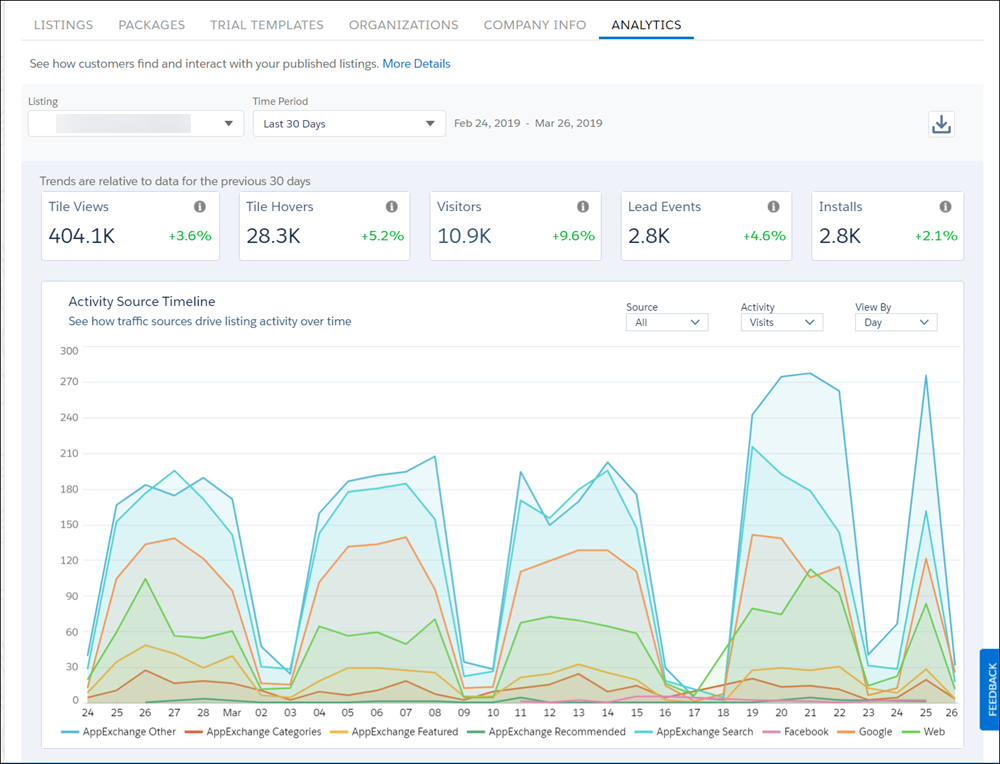Viewport: 1000px width, 764px height.
Task: Switch to the Listings tab
Action: click(x=63, y=25)
